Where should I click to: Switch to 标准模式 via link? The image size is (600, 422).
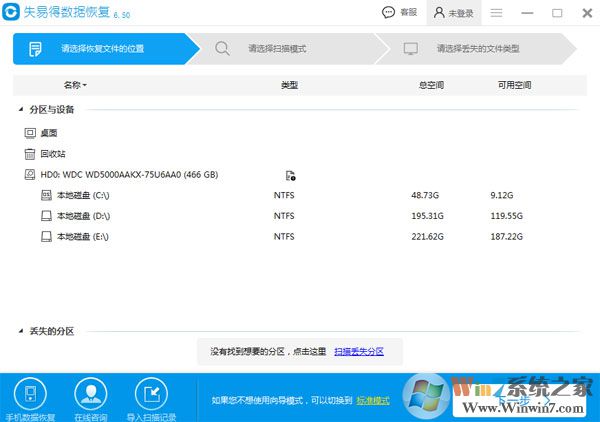click(x=372, y=400)
